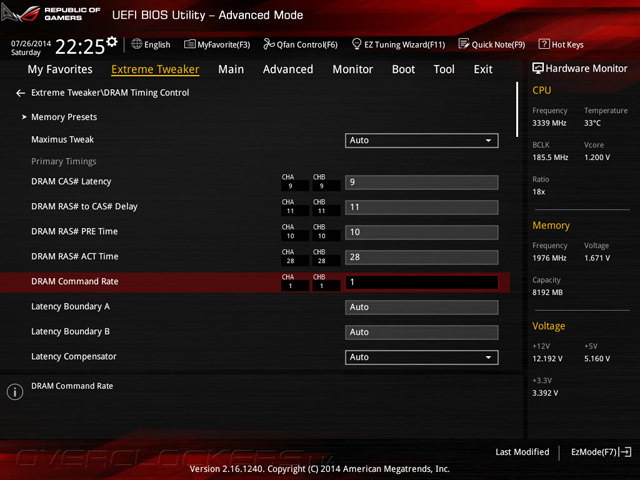Viewport: 640px width, 480px height.
Task: Open the MyFavorite(F3) folder icon
Action: coord(189,44)
